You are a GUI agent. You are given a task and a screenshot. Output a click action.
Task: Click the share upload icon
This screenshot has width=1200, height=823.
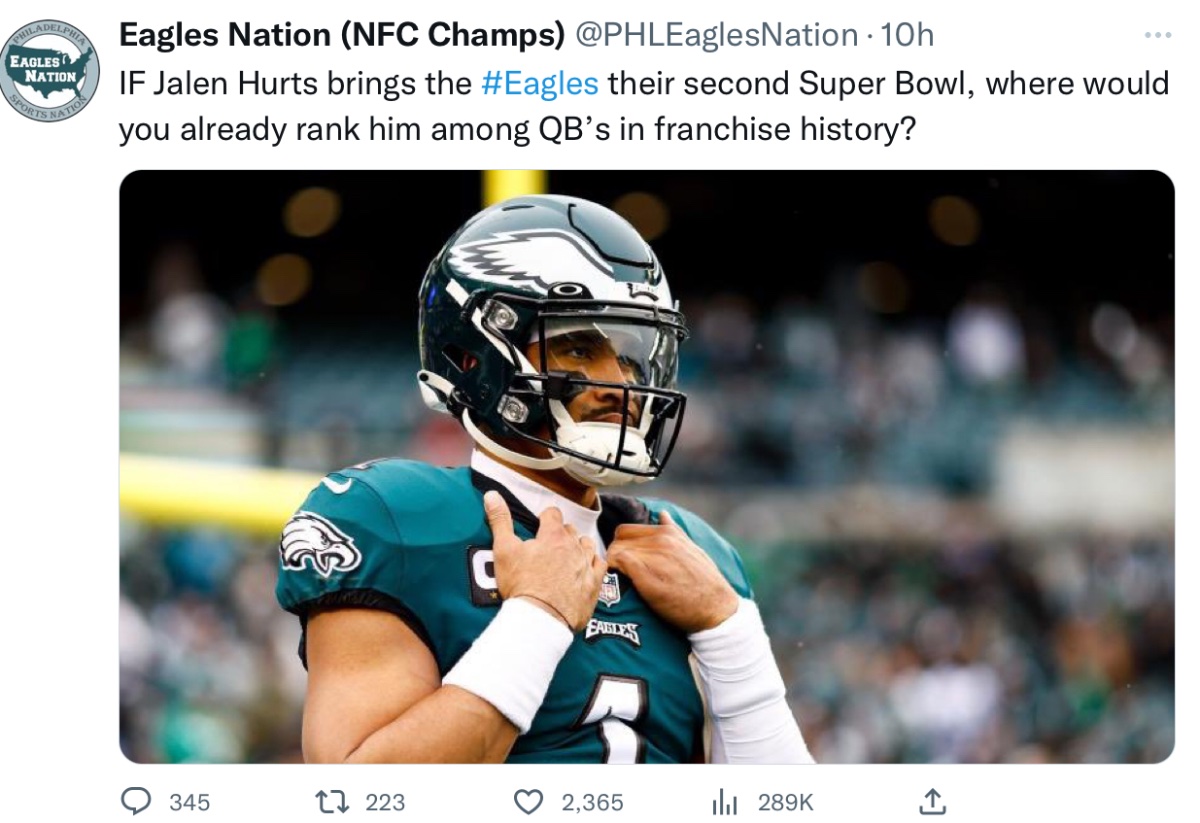click(931, 801)
